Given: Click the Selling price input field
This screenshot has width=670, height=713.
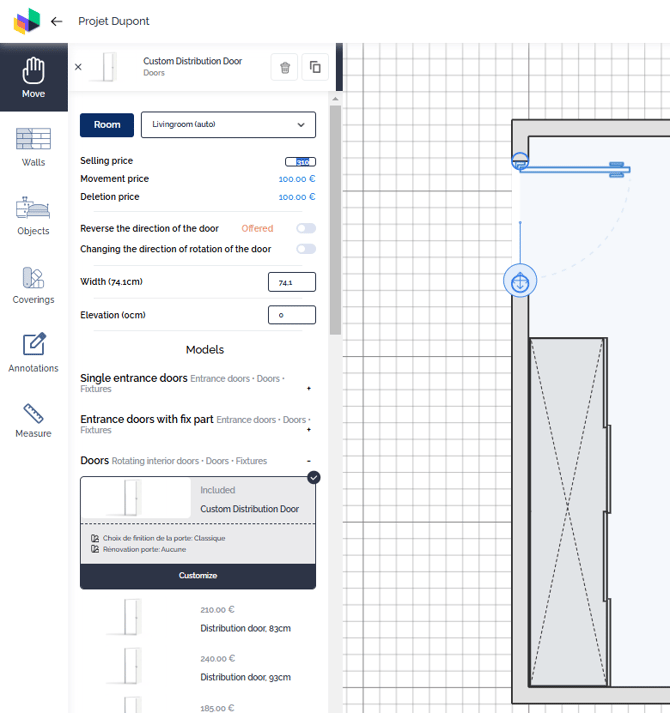Looking at the screenshot, I should coord(300,162).
